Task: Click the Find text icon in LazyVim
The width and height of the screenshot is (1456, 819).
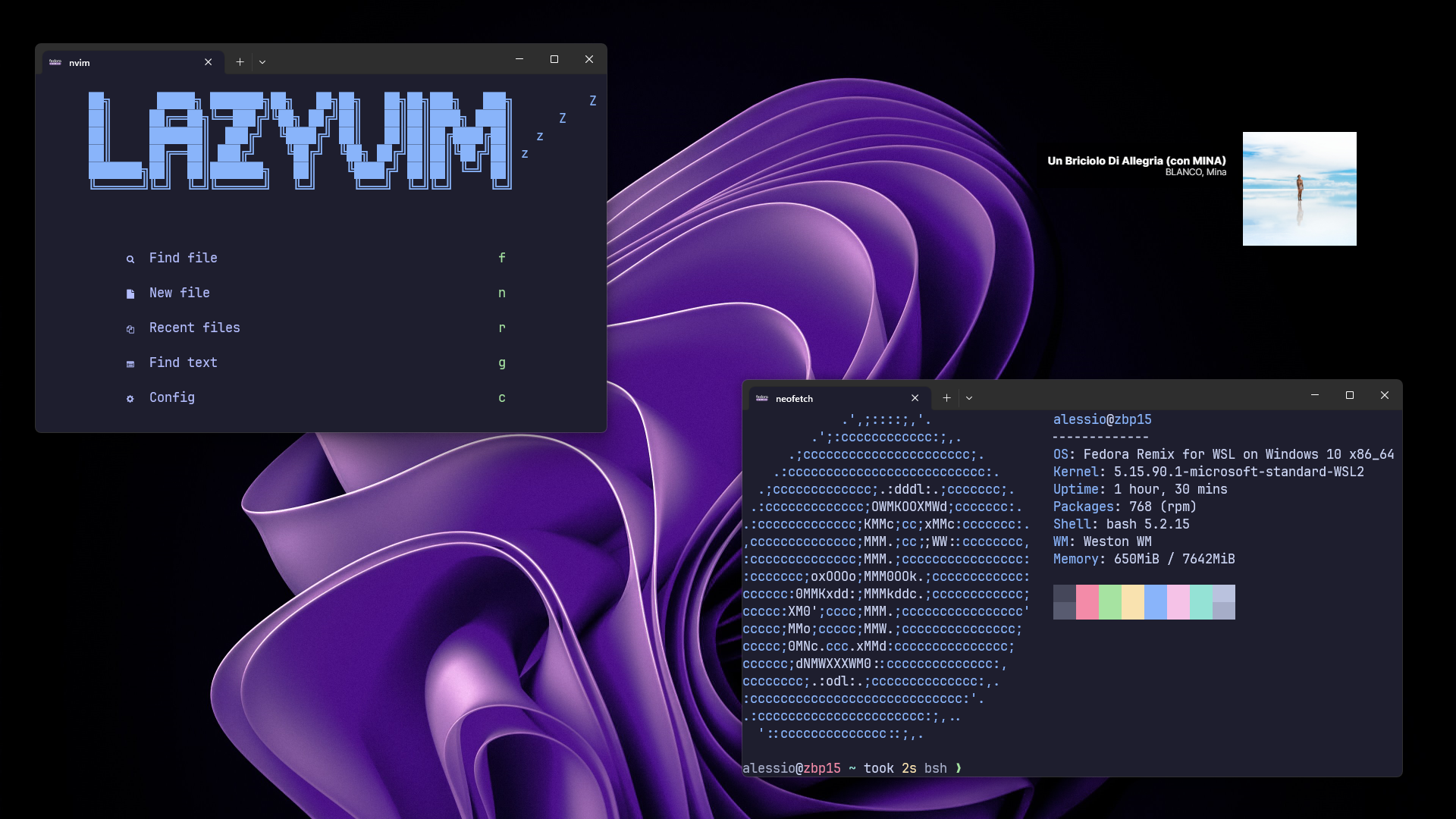Action: click(x=130, y=363)
